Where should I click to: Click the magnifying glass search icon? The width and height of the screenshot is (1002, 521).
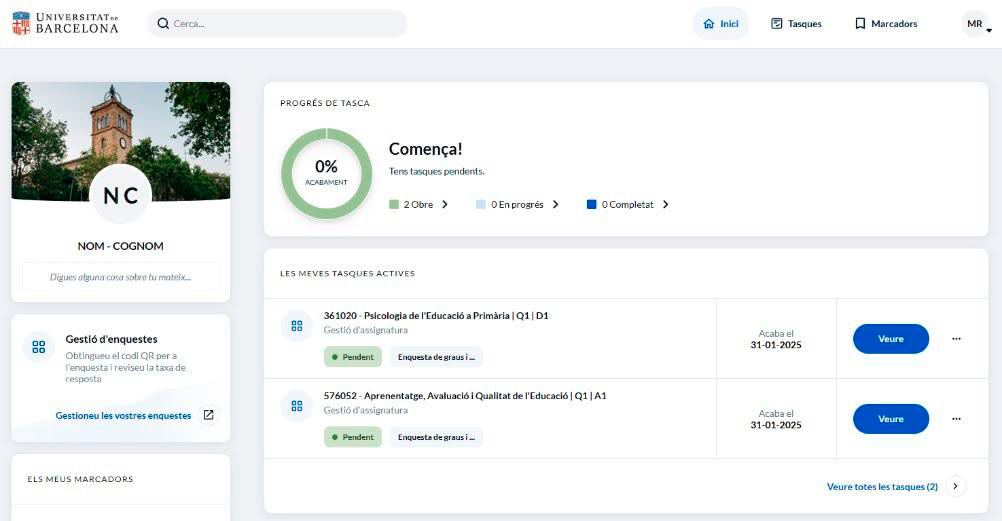[163, 23]
